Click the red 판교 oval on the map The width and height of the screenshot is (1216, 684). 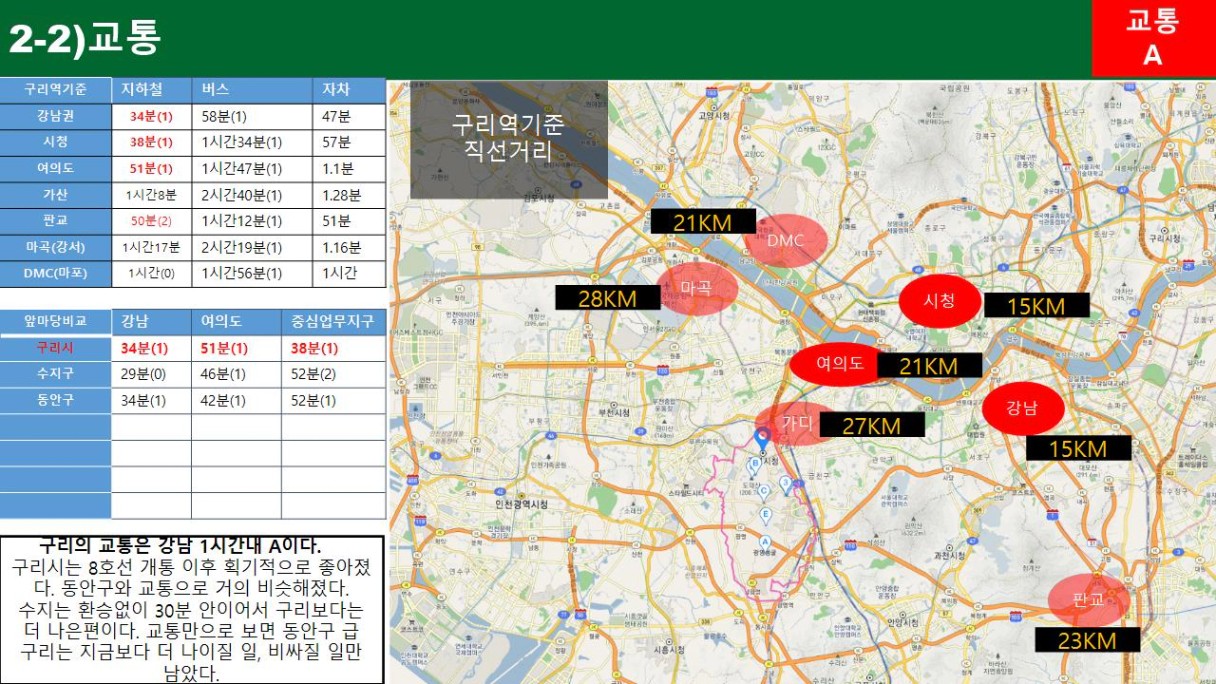[x=1089, y=600]
